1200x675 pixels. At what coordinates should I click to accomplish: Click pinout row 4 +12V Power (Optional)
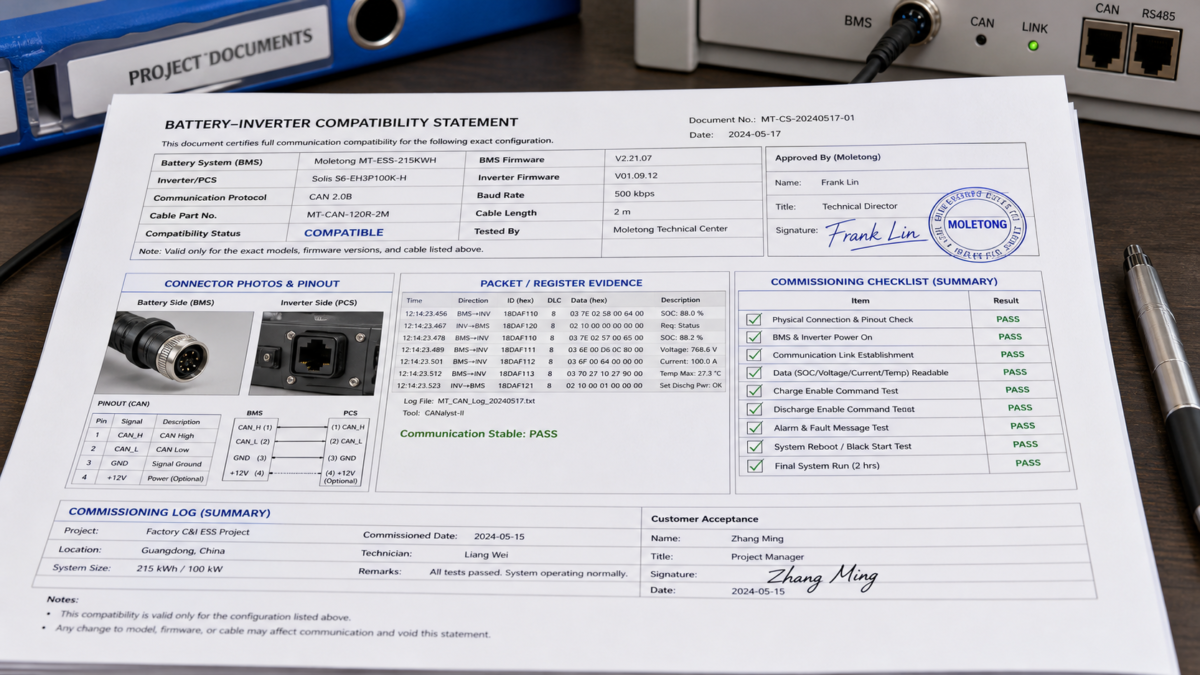click(148, 478)
